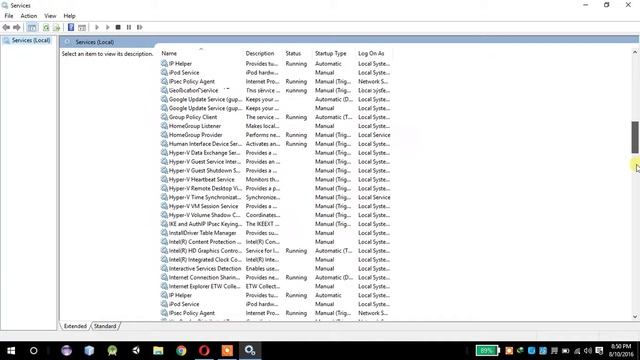Click the gear icon beside Group Policy Client

(164, 117)
